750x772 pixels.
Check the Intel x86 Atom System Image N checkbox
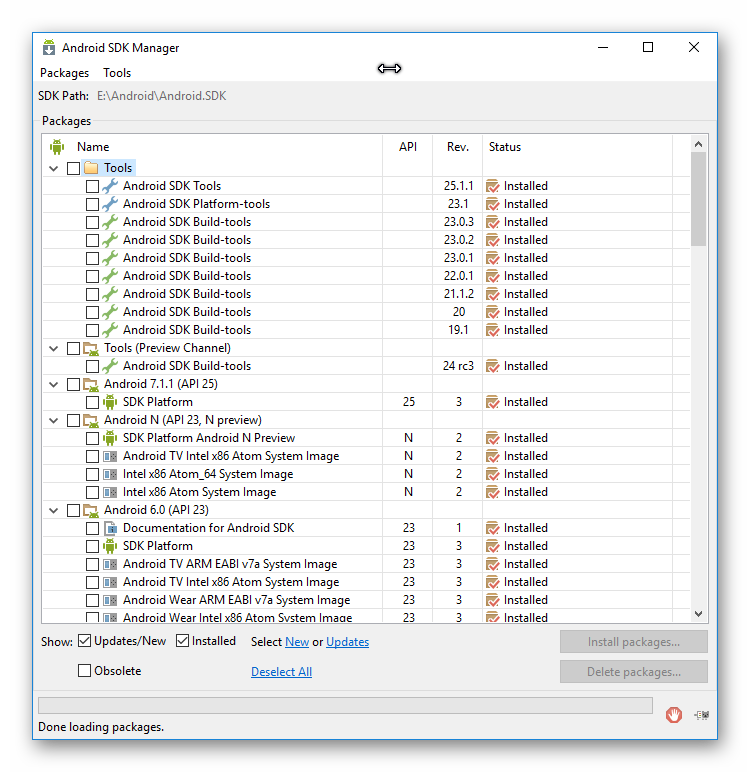coord(93,492)
